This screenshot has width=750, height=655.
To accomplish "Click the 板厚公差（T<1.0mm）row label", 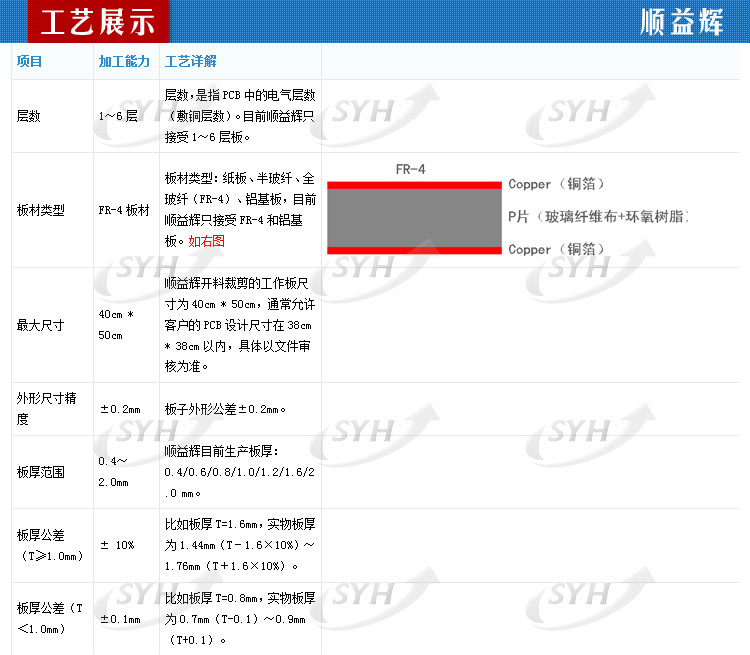I will pos(50,619).
